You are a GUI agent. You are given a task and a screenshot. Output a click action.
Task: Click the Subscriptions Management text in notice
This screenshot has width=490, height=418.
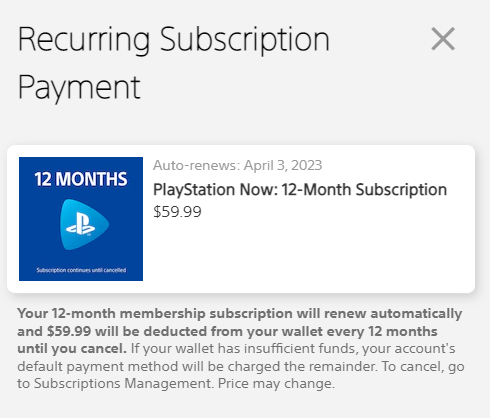click(123, 384)
